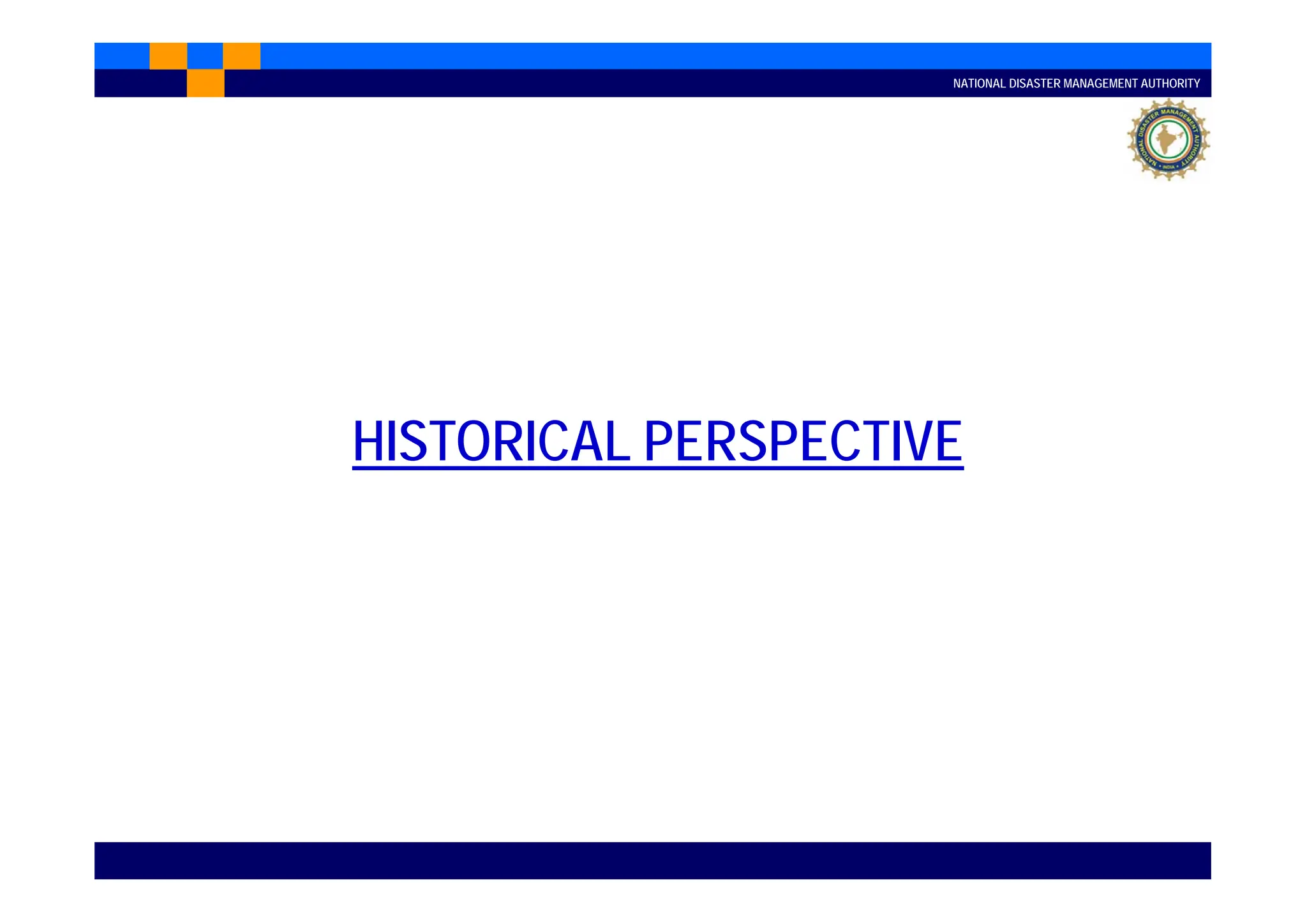Click the second orange square in top bar

tap(241, 56)
